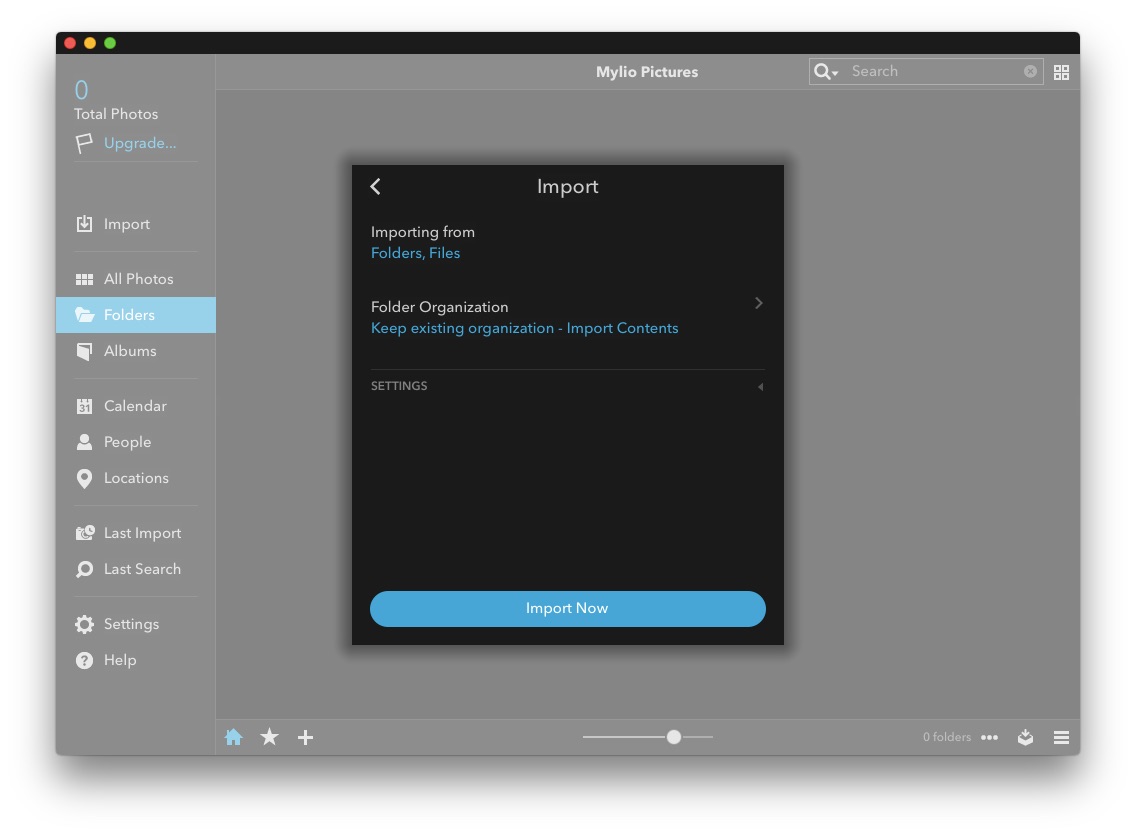1136x835 pixels.
Task: Click the Last Search magnifier icon
Action: point(84,569)
